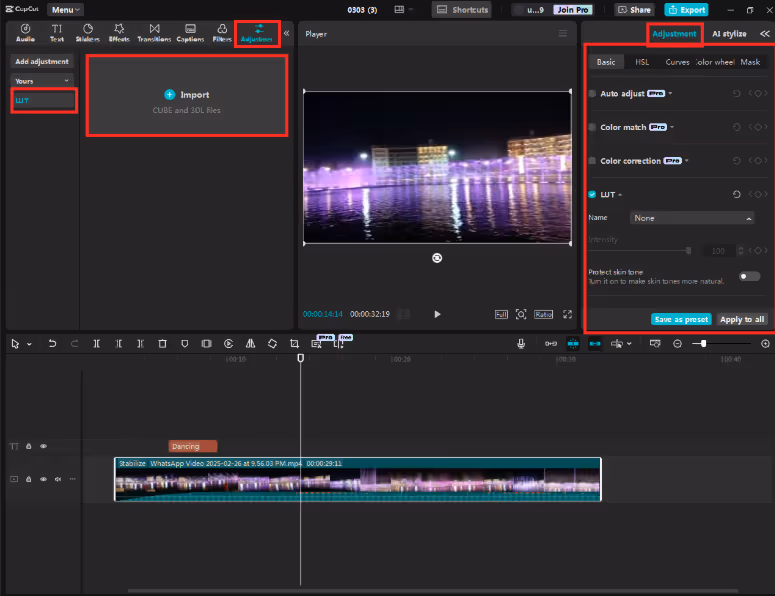The image size is (775, 596).
Task: Expand the Color correction options arrow
Action: click(x=687, y=161)
